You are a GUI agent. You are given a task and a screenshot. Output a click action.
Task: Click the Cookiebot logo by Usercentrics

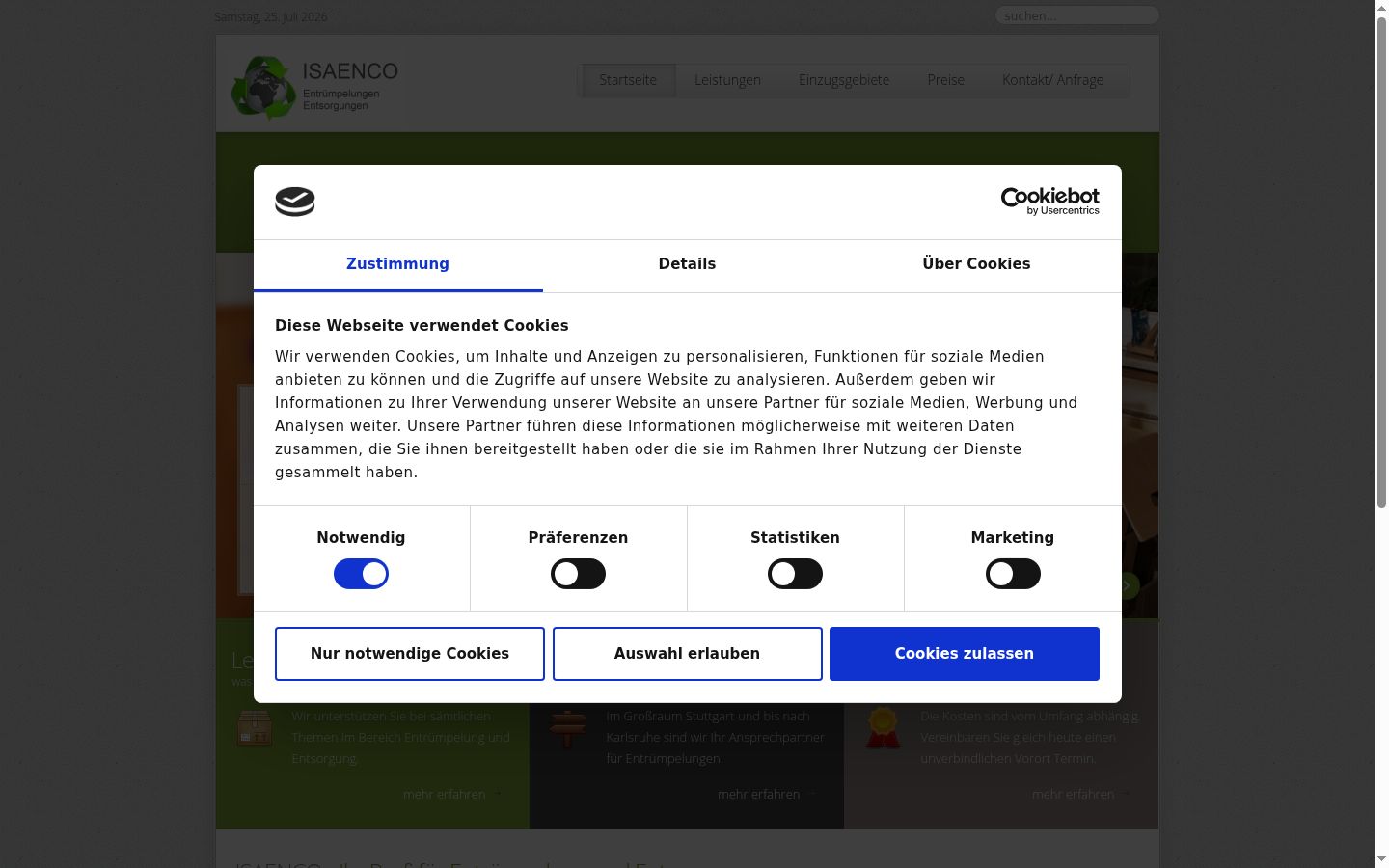[x=1049, y=202]
